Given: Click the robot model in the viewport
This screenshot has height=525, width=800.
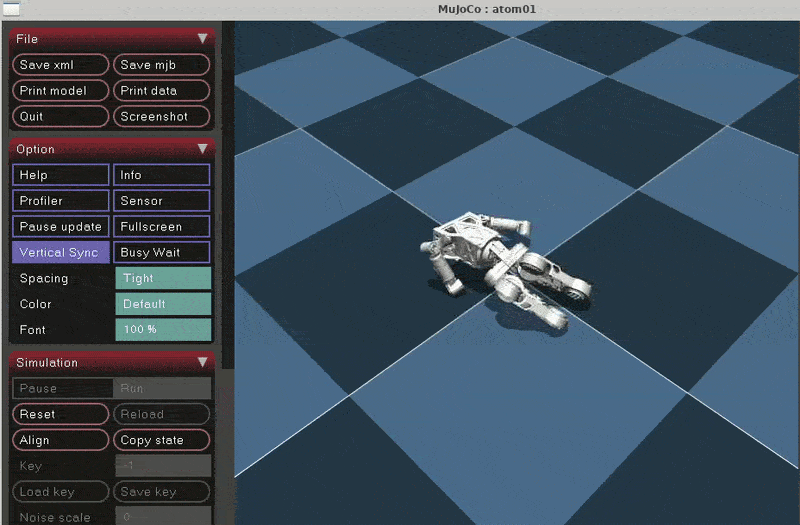Looking at the screenshot, I should (505, 270).
